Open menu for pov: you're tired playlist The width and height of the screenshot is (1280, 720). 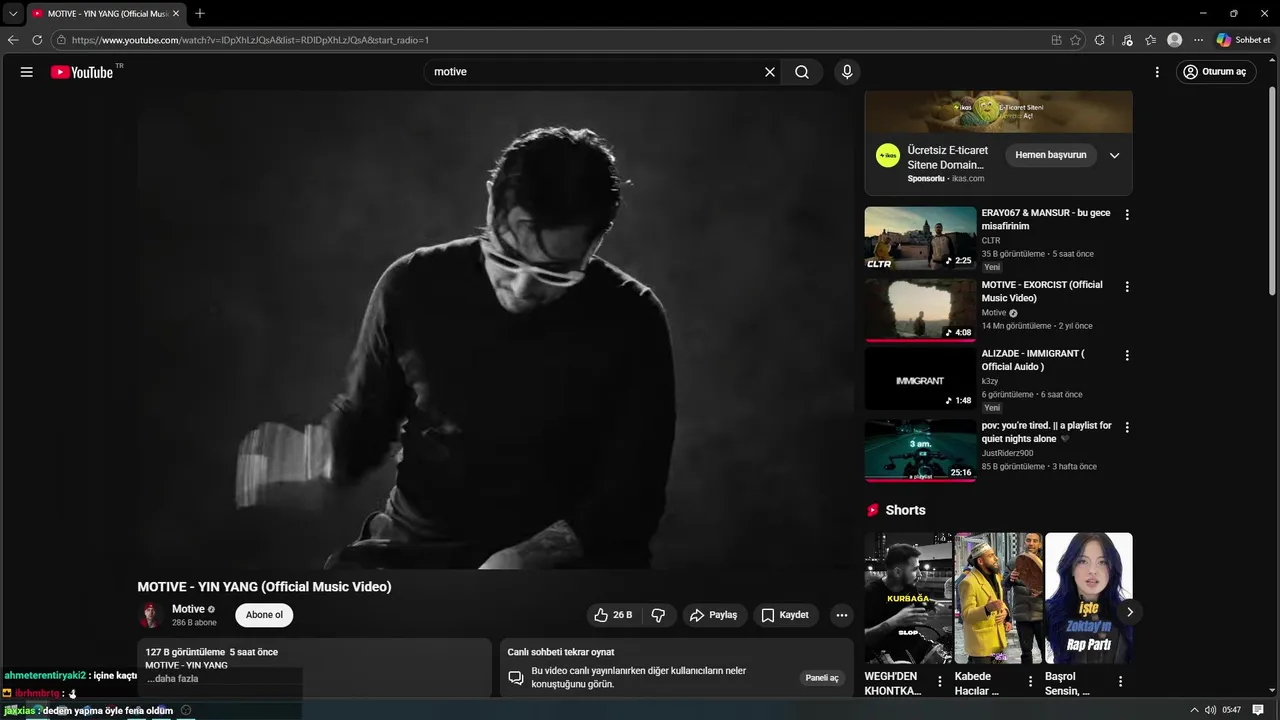(x=1127, y=427)
